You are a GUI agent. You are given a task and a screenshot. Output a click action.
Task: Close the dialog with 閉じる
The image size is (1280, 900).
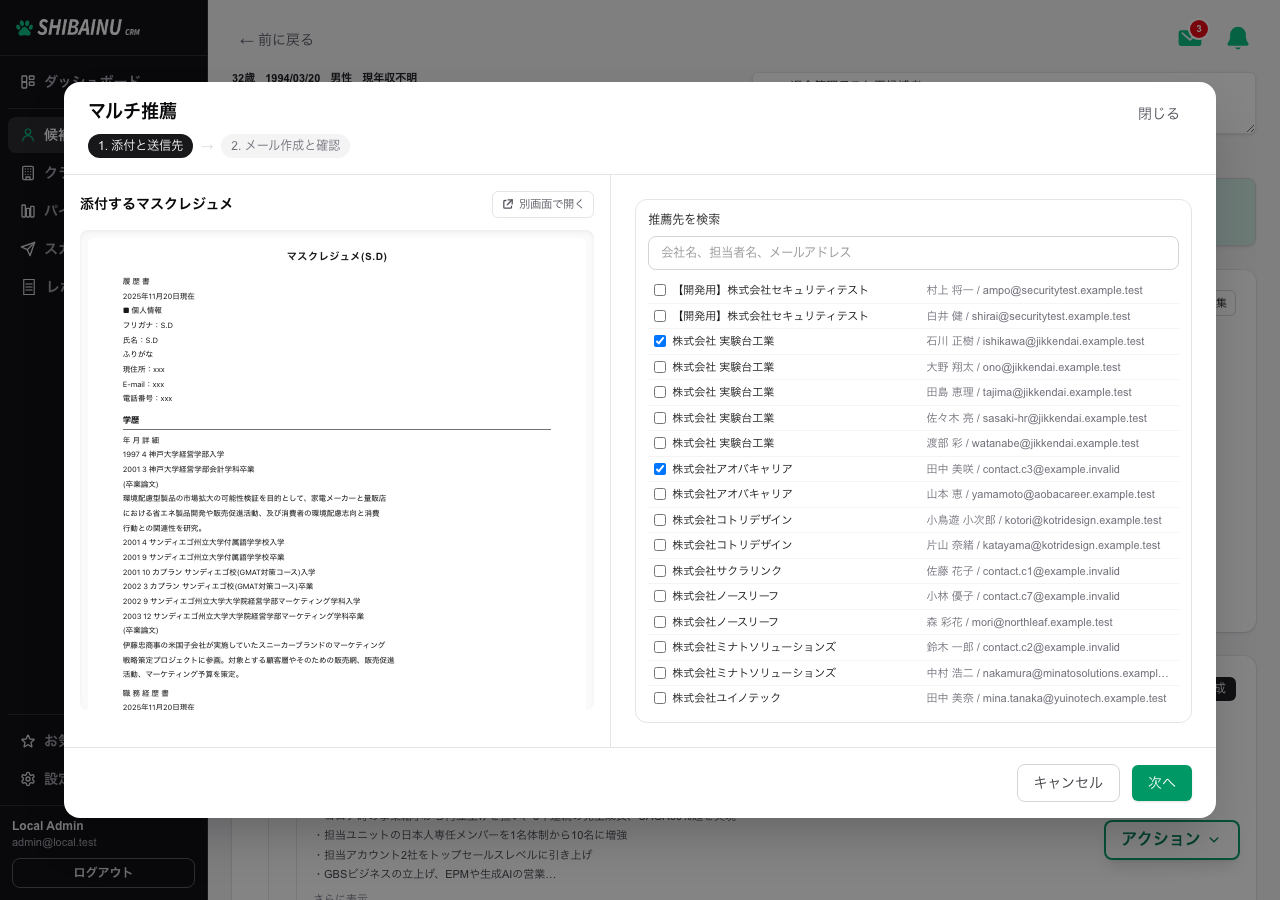(x=1159, y=114)
